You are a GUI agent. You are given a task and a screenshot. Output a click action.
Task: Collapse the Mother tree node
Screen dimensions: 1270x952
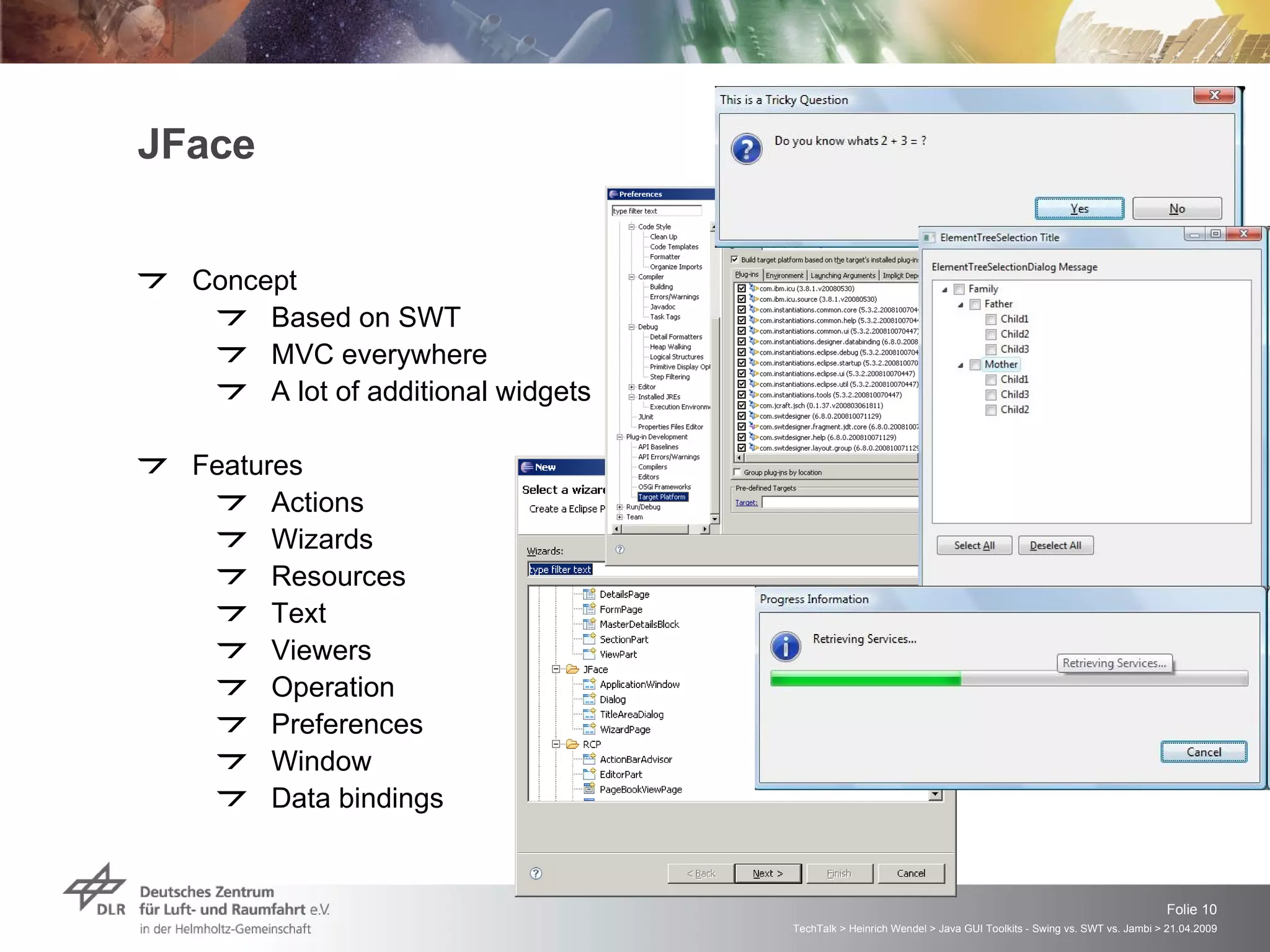pyautogui.click(x=961, y=365)
